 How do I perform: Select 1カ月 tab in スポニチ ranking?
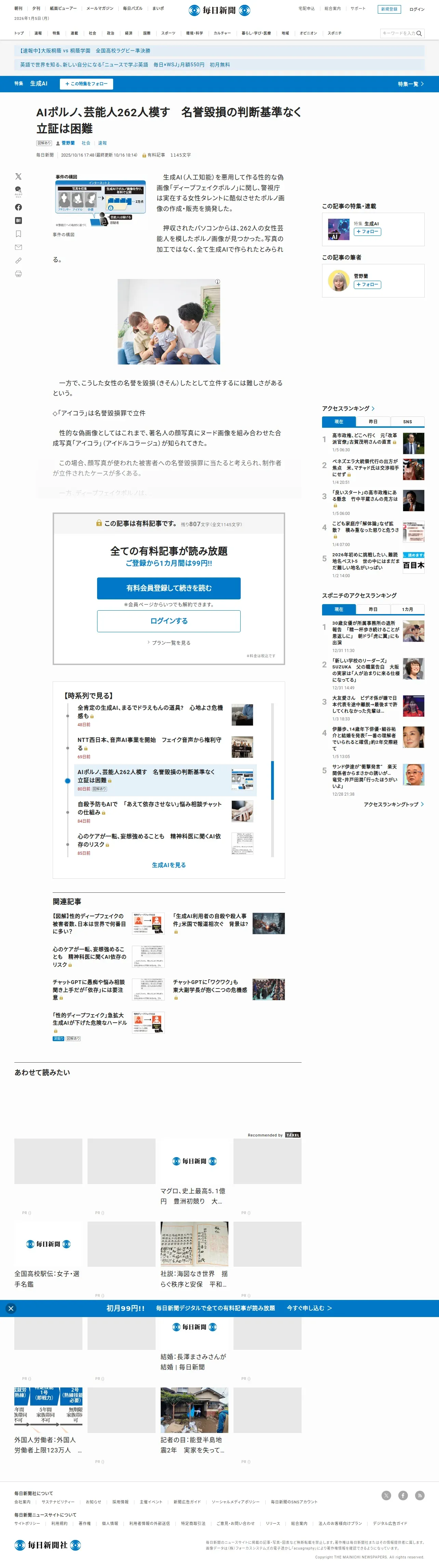coord(407,609)
